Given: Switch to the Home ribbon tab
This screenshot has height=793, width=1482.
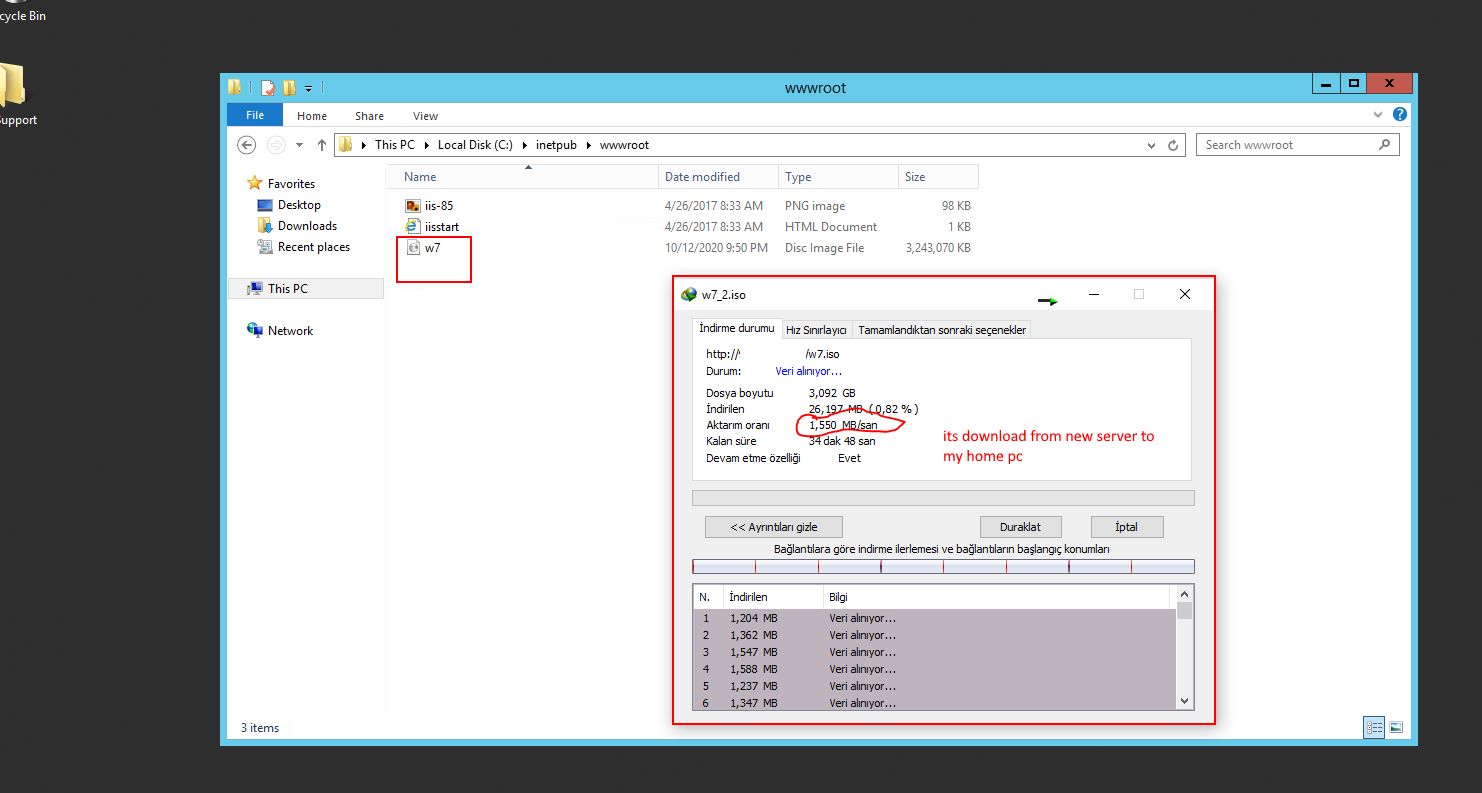Looking at the screenshot, I should (312, 116).
